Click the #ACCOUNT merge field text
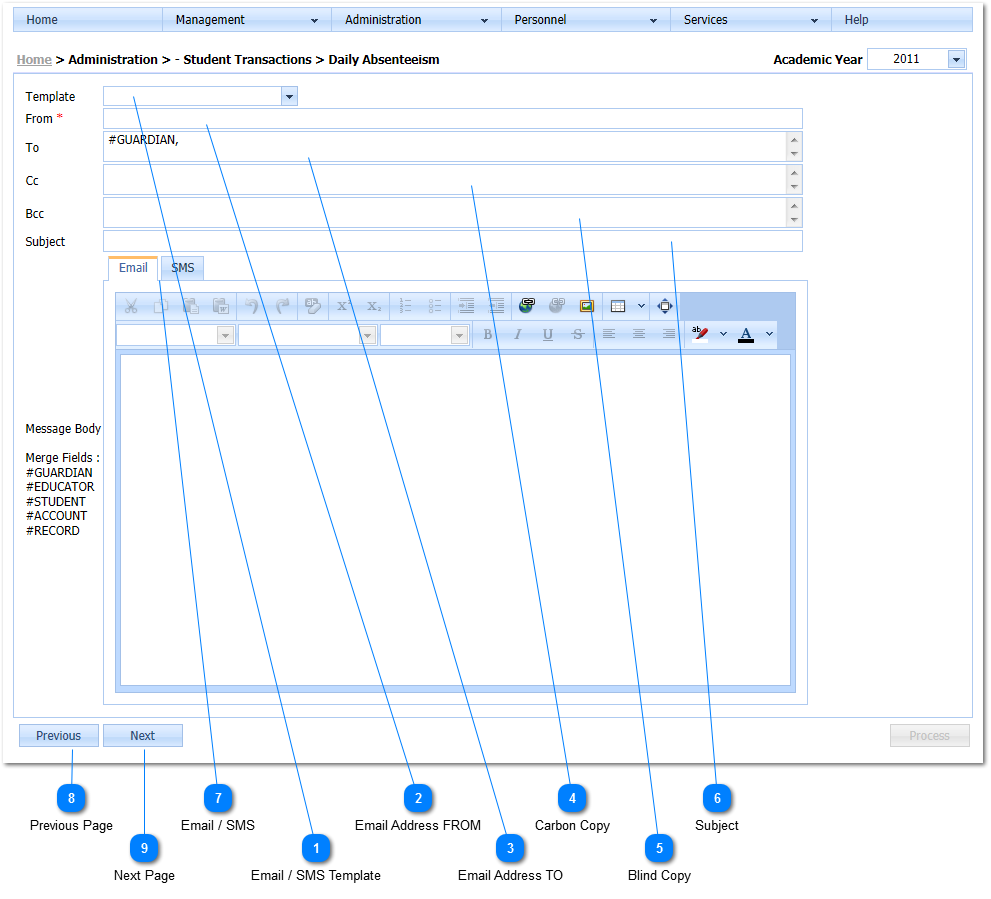 [56, 517]
